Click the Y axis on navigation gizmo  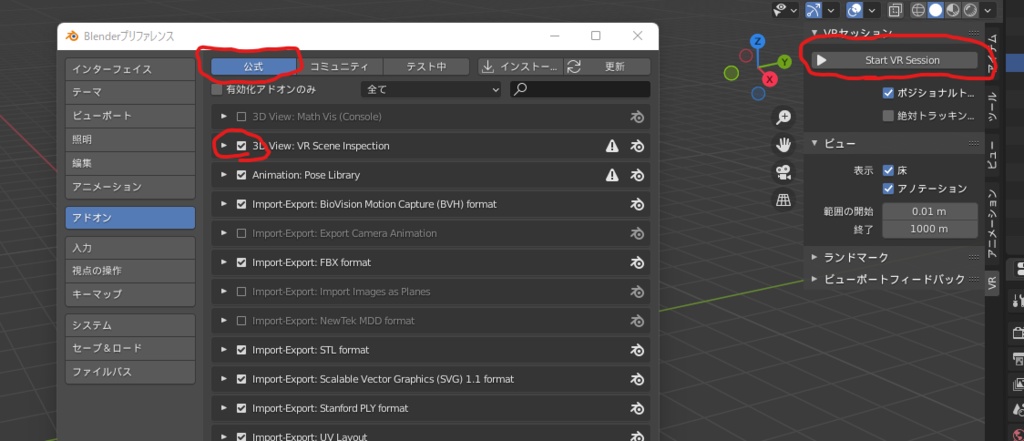pos(784,62)
